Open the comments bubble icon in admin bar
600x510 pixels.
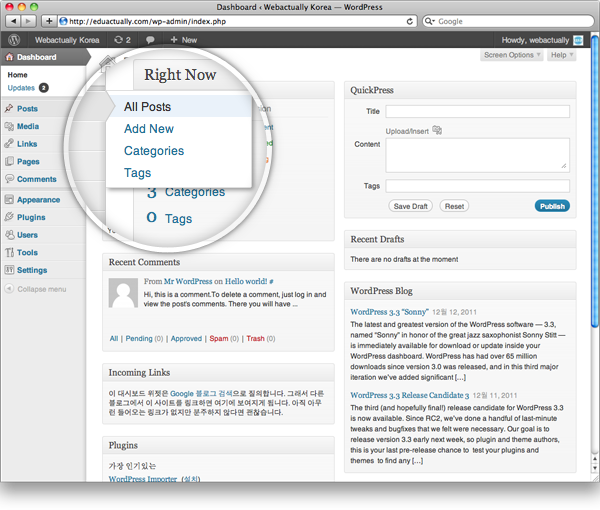[150, 40]
